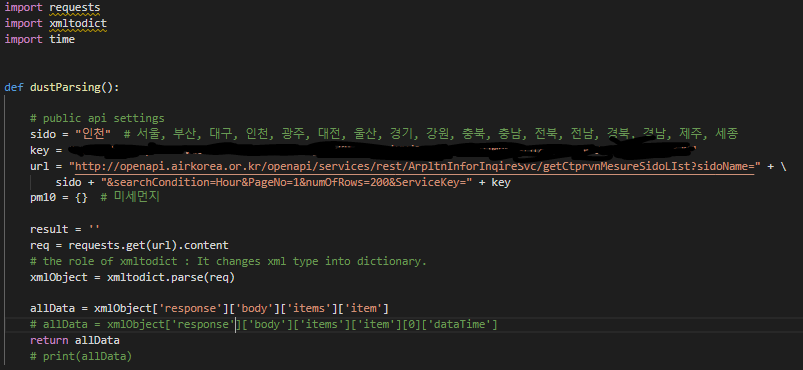
Task: Click the '# 미세먼지' comment
Action: tap(130, 198)
